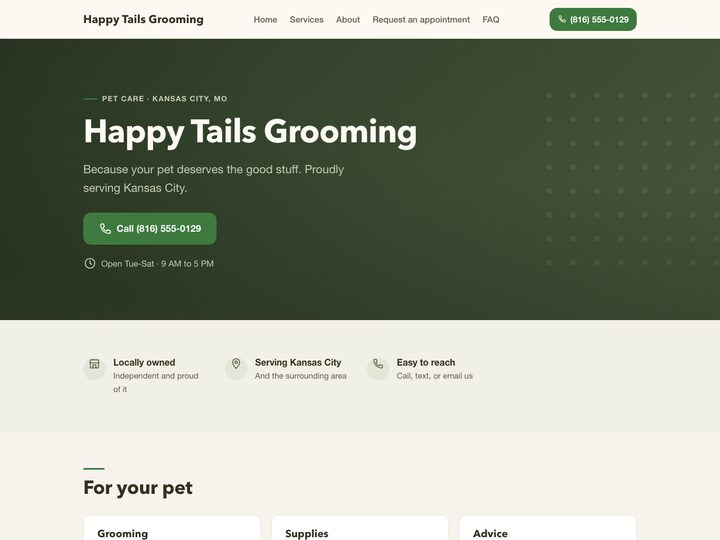Click the clock icon beside opening hours
Viewport: 720px width, 540px height.
click(x=90, y=263)
